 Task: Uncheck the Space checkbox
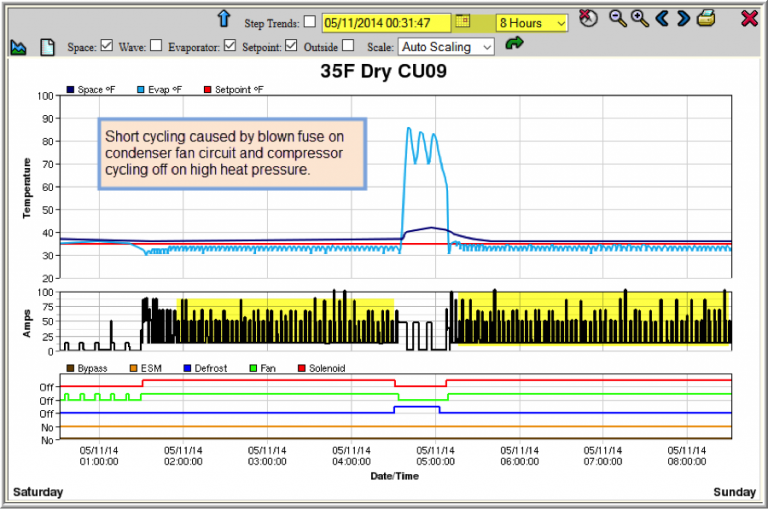[107, 46]
